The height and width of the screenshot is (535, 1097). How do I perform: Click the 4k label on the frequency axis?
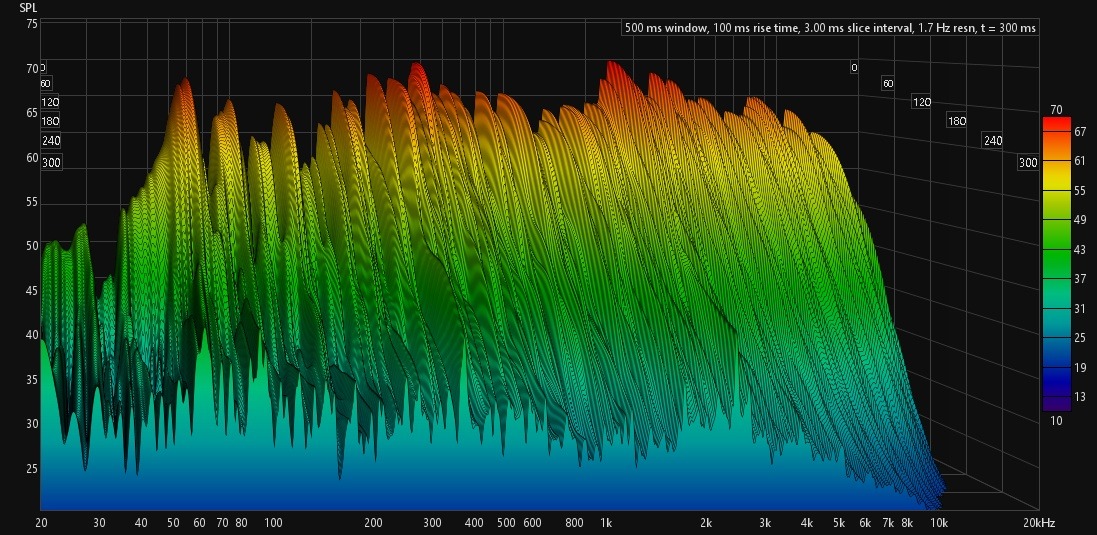point(807,523)
